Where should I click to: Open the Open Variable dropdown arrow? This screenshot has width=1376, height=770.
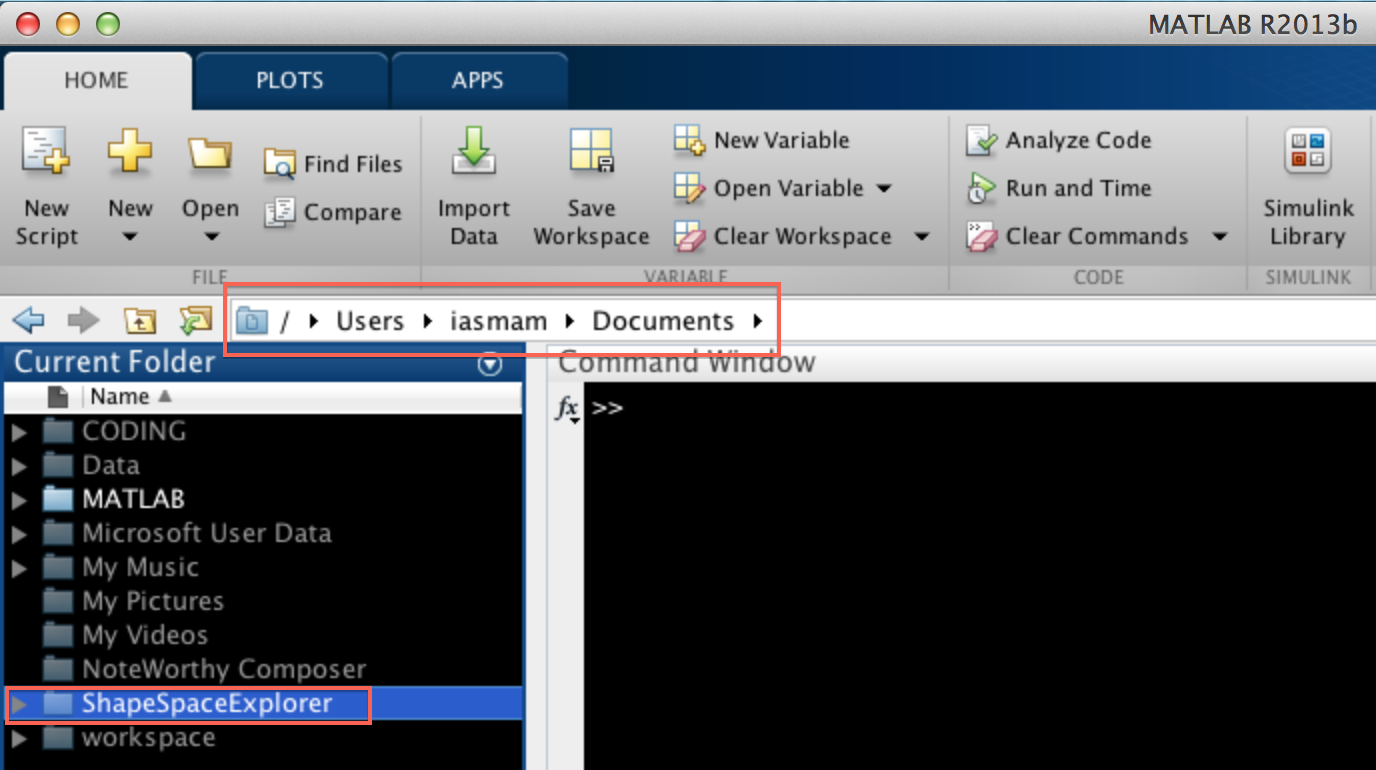884,188
